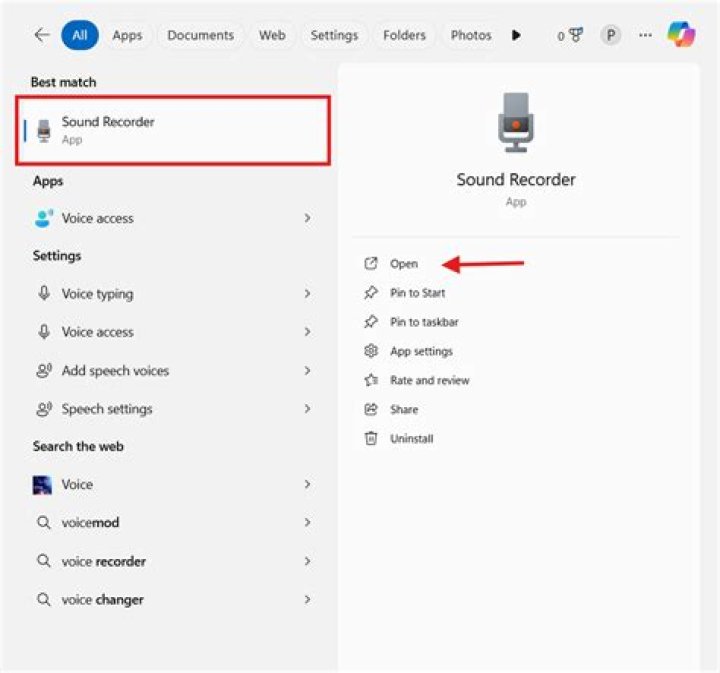Click the voice recorder search magnifier icon
The width and height of the screenshot is (720, 673).
(x=44, y=561)
